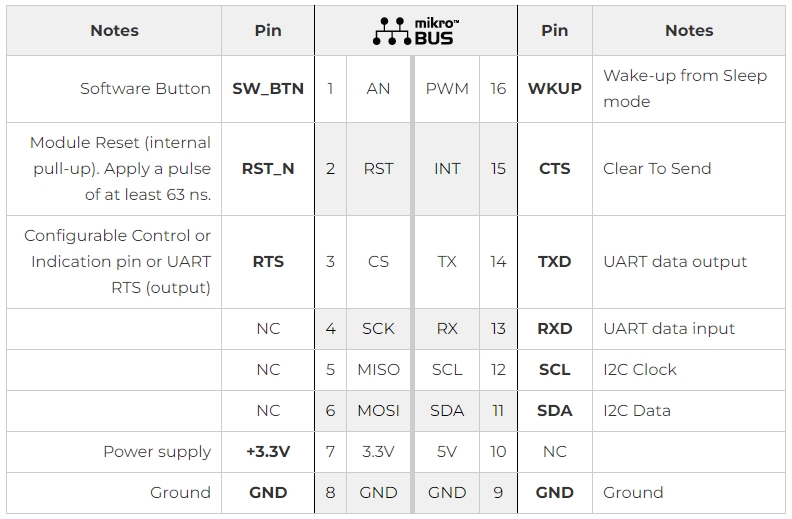Click the UART data input note
Screen dimensions: 792x519
pos(669,328)
